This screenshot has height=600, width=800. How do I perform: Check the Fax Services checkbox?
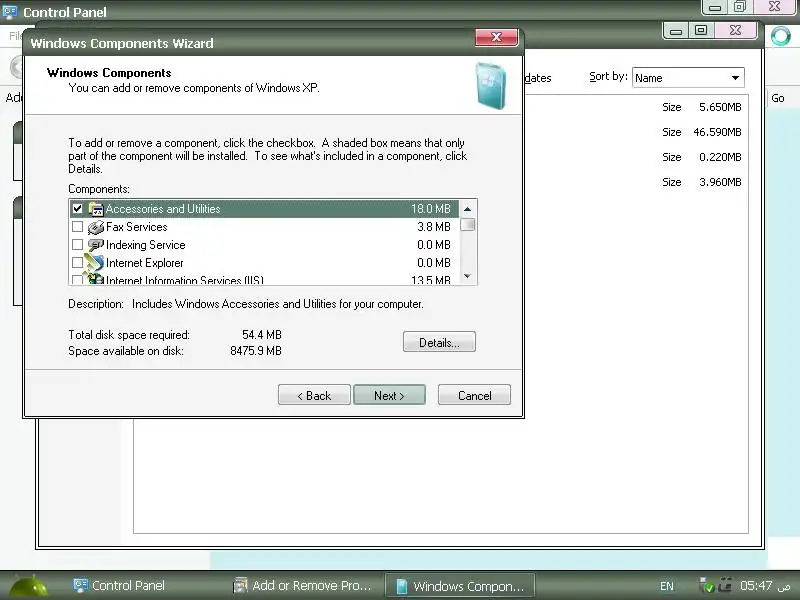tap(78, 227)
